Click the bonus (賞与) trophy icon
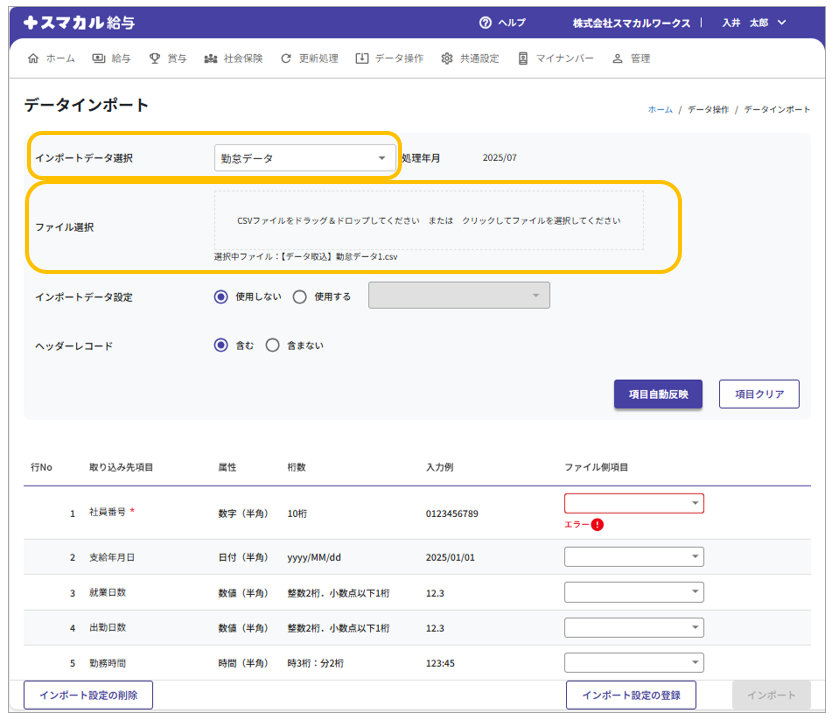The width and height of the screenshot is (833, 721). click(x=155, y=59)
